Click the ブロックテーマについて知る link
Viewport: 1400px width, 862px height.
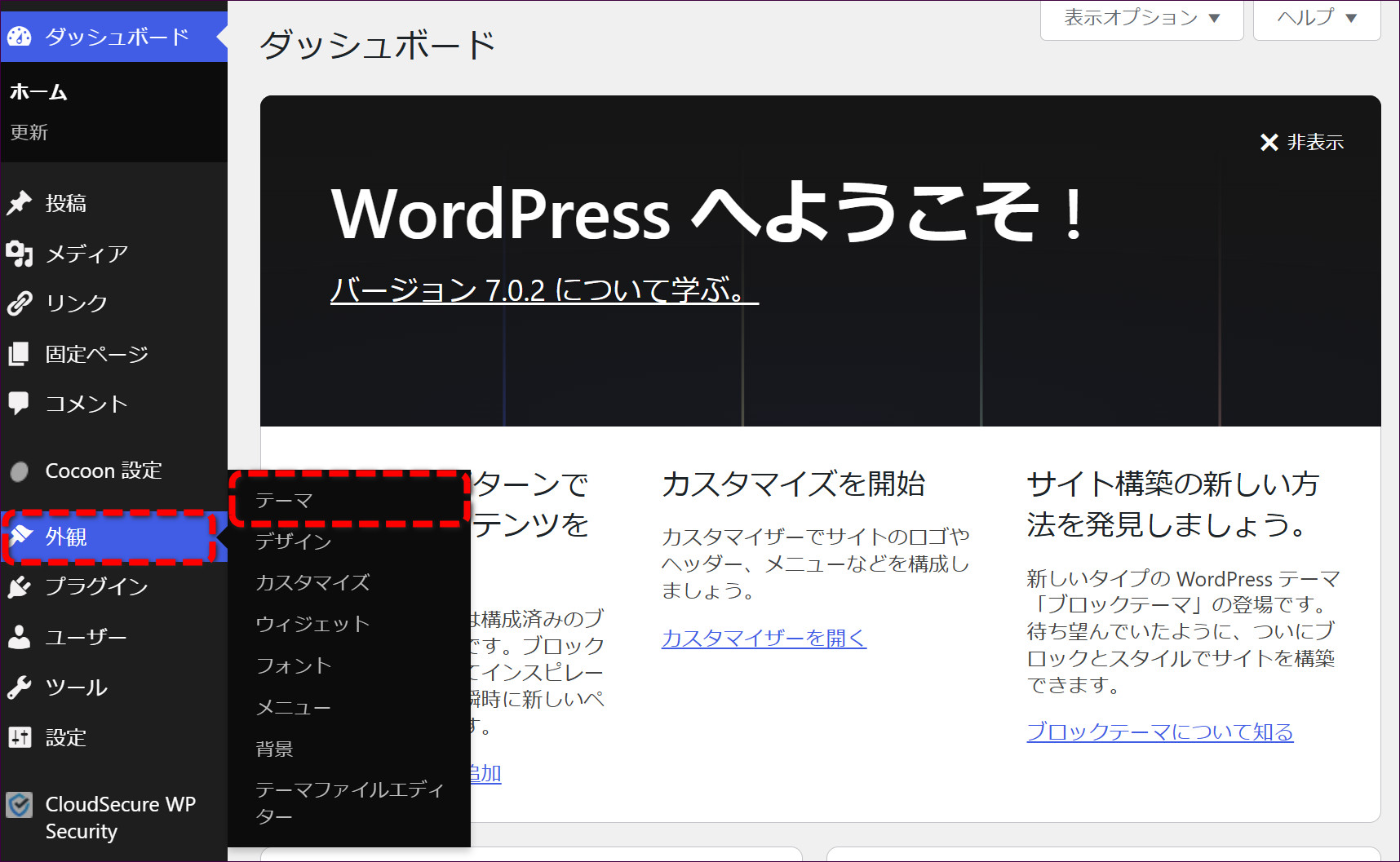(x=1160, y=732)
